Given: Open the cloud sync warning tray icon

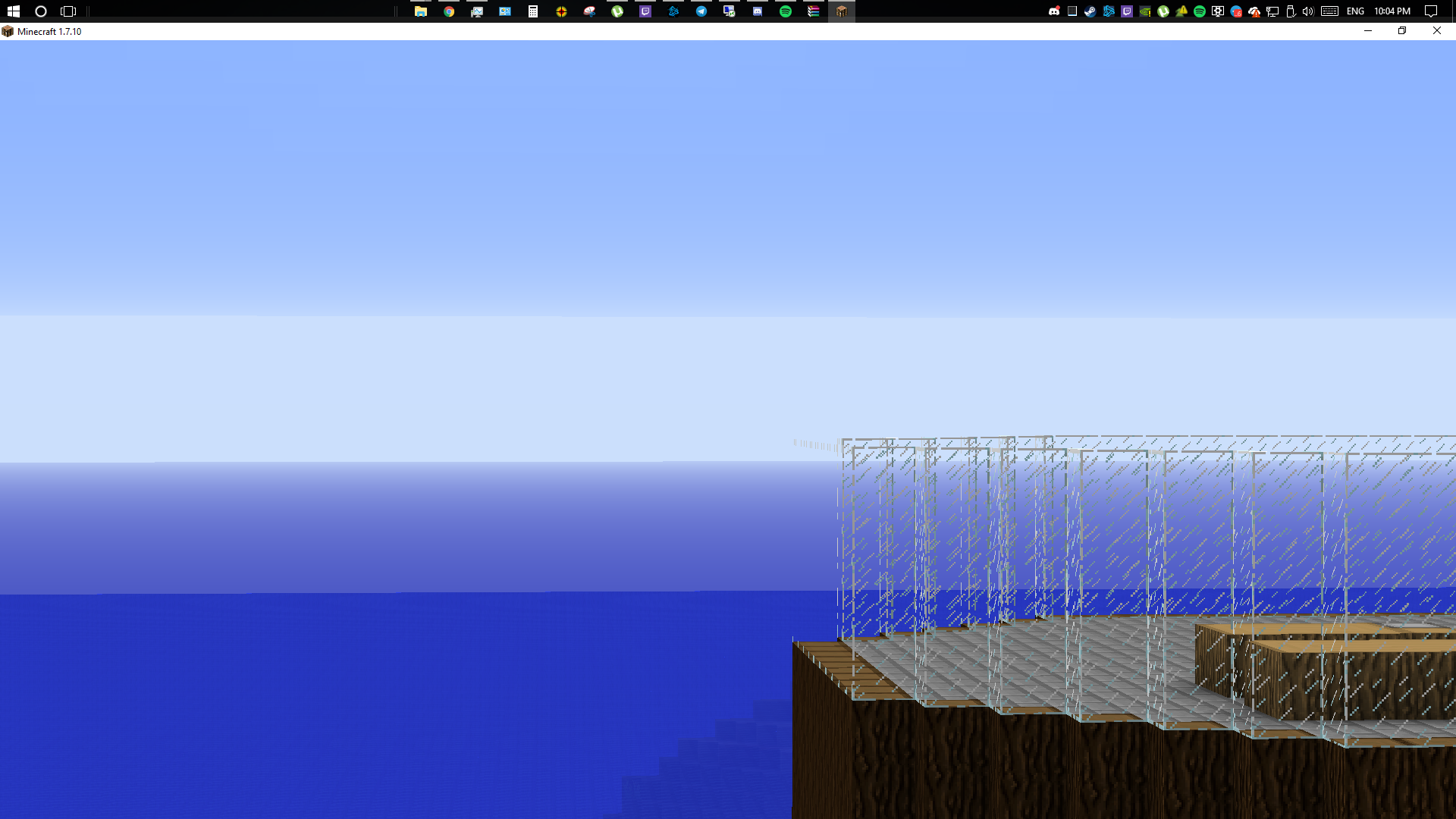Looking at the screenshot, I should tap(1254, 11).
